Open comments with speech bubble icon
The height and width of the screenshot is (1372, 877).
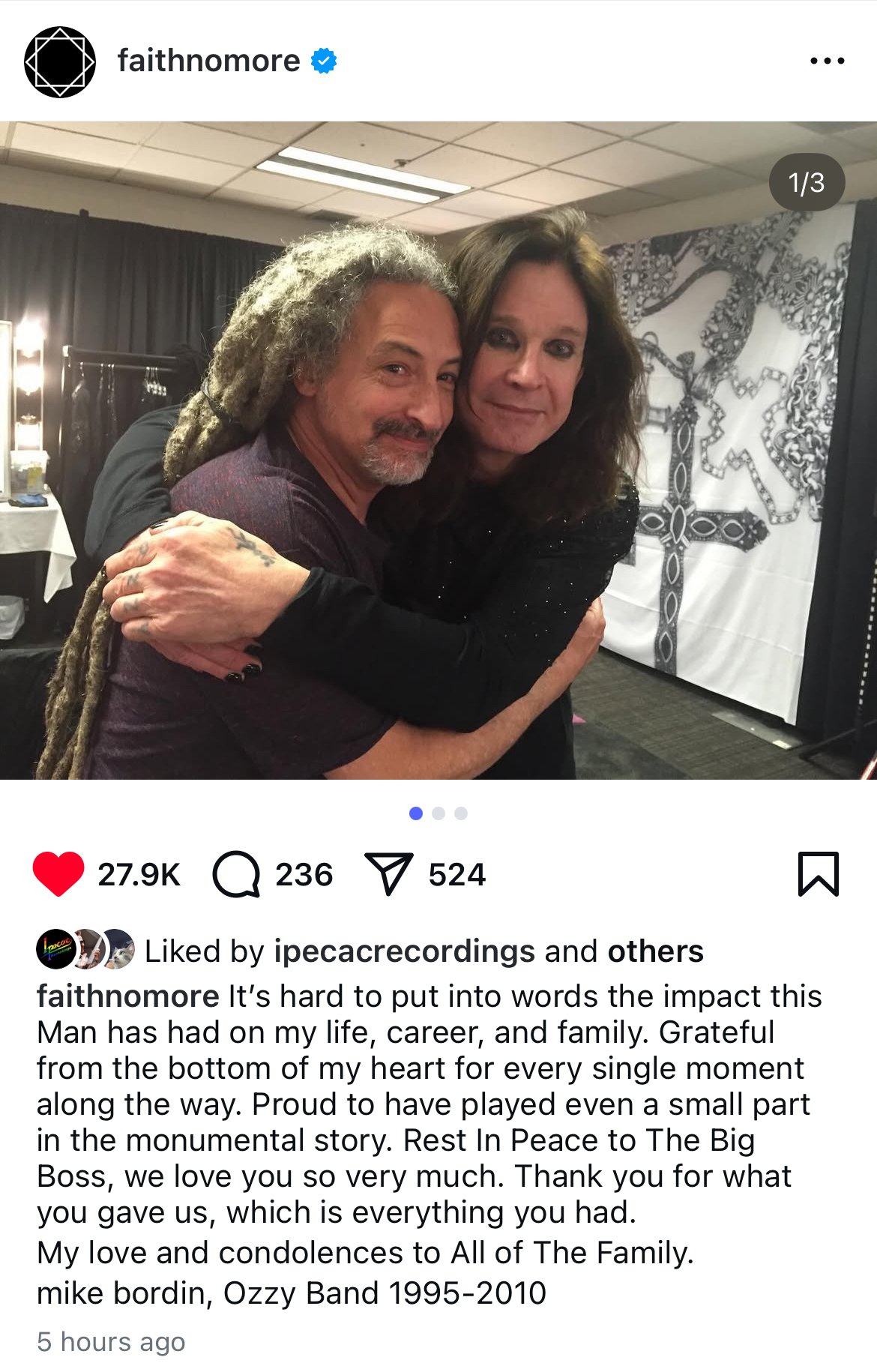coord(237,874)
